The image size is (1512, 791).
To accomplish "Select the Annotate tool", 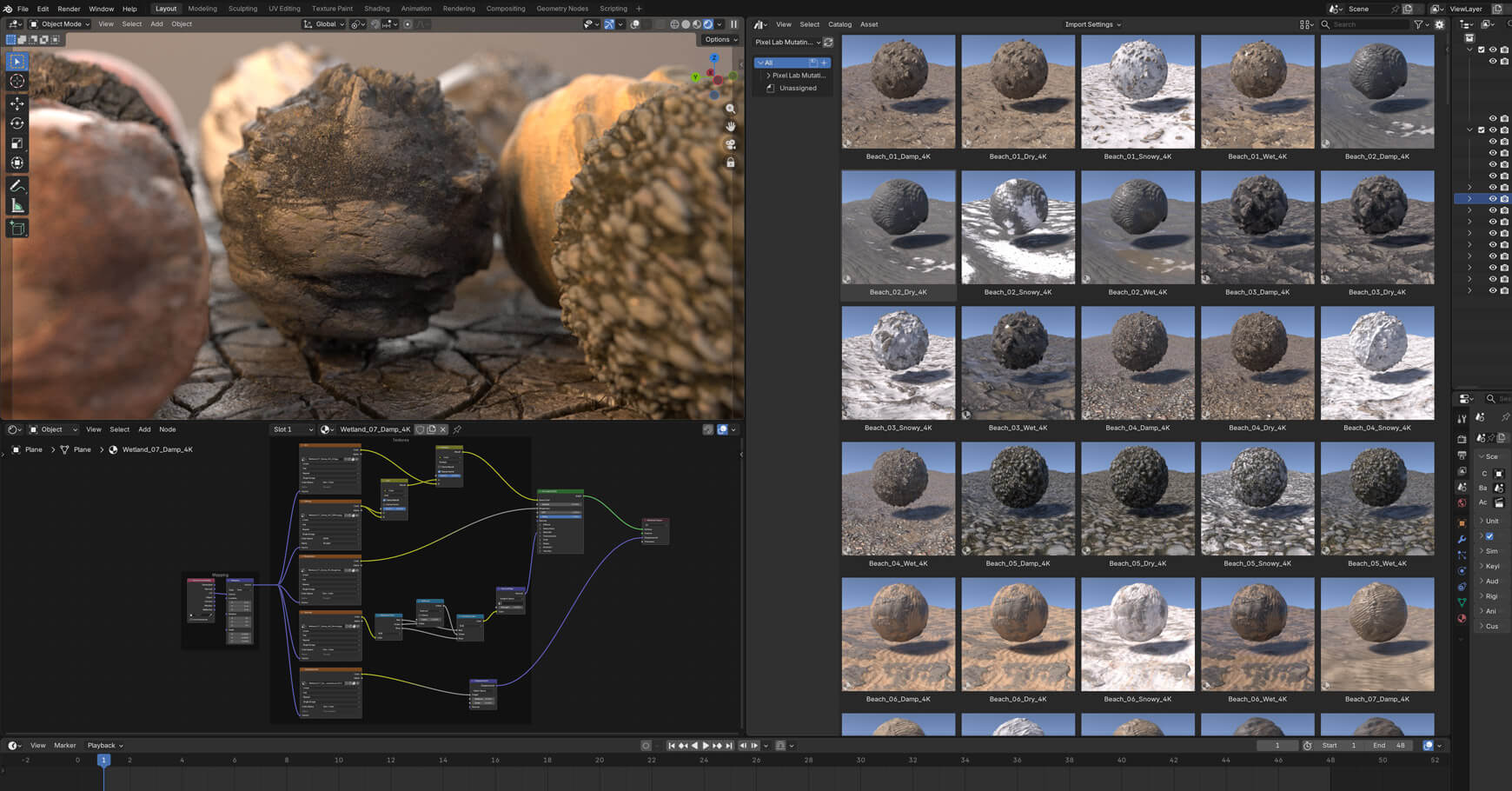I will (x=17, y=186).
